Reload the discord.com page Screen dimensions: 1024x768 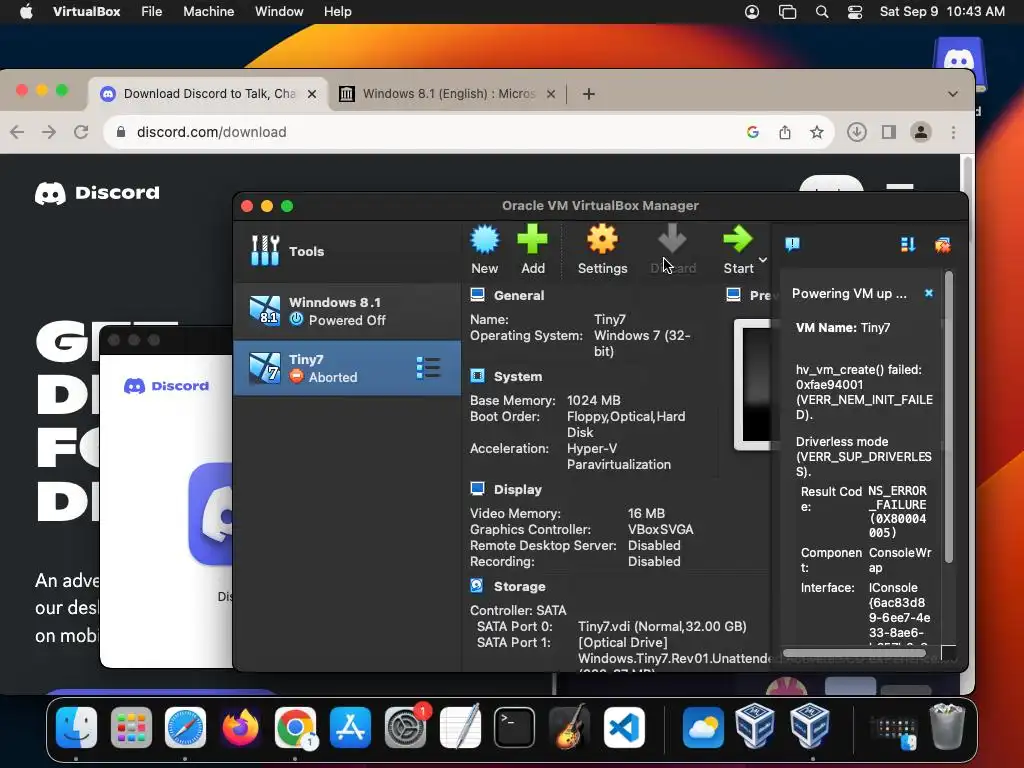pyautogui.click(x=81, y=132)
